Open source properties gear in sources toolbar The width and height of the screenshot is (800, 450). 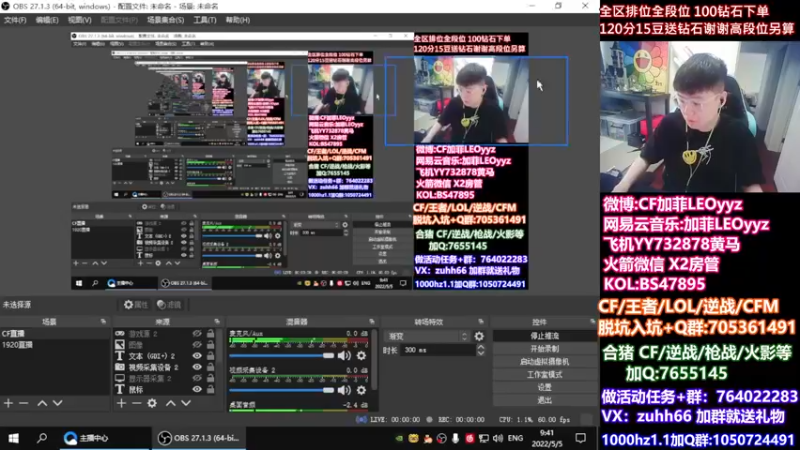coord(152,403)
